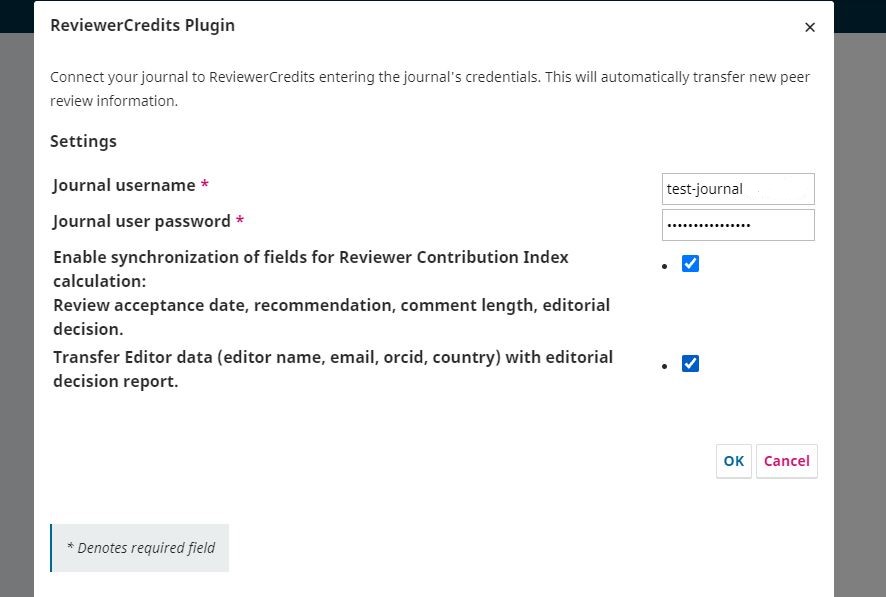Uncheck the Transfer Editor data checkbox
The image size is (886, 597).
click(x=690, y=364)
